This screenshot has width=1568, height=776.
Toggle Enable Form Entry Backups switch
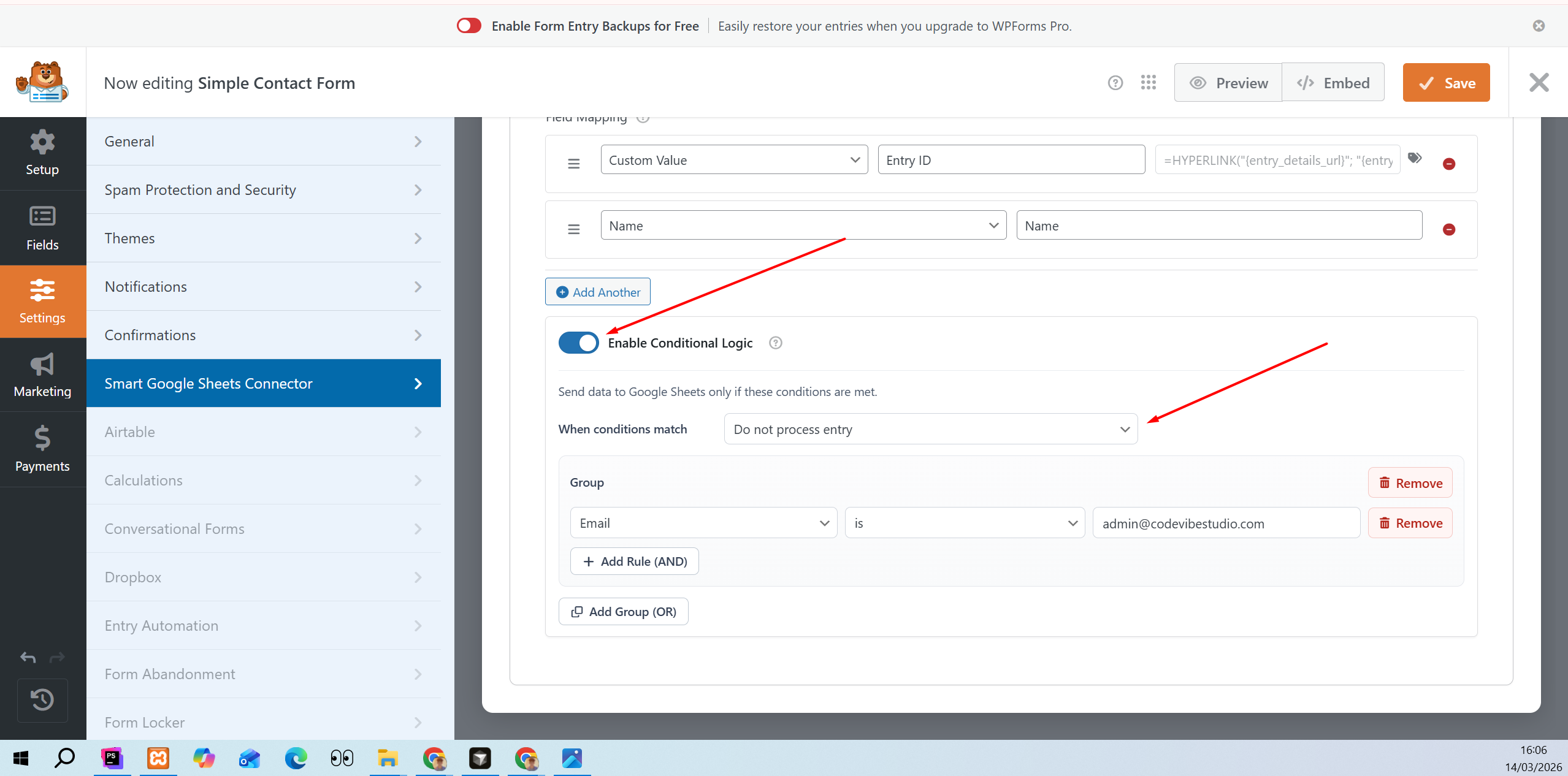[469, 26]
